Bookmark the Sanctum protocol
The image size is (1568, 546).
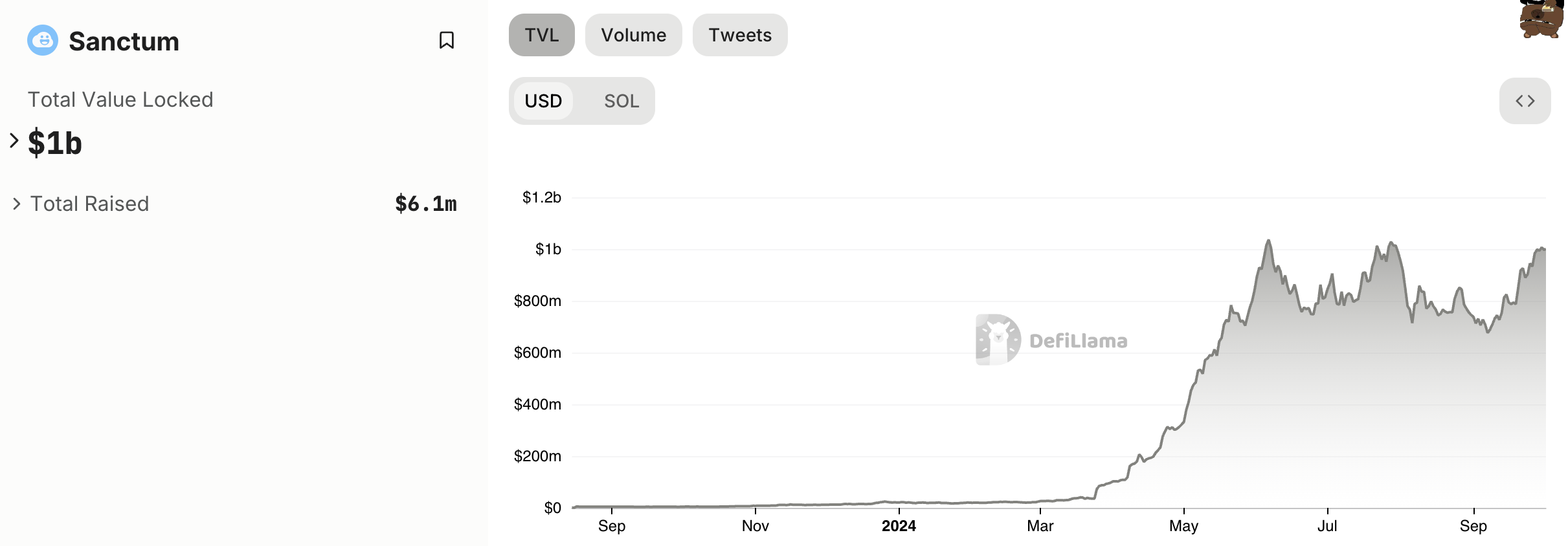(446, 41)
